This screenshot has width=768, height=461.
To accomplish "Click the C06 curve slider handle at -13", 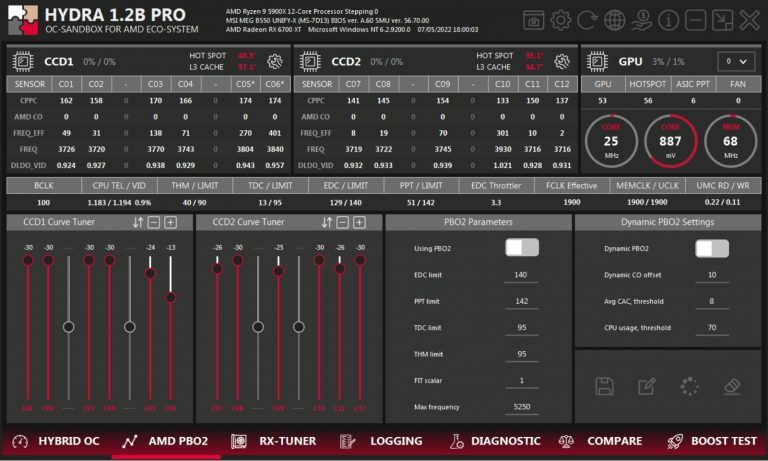I will 170,297.
